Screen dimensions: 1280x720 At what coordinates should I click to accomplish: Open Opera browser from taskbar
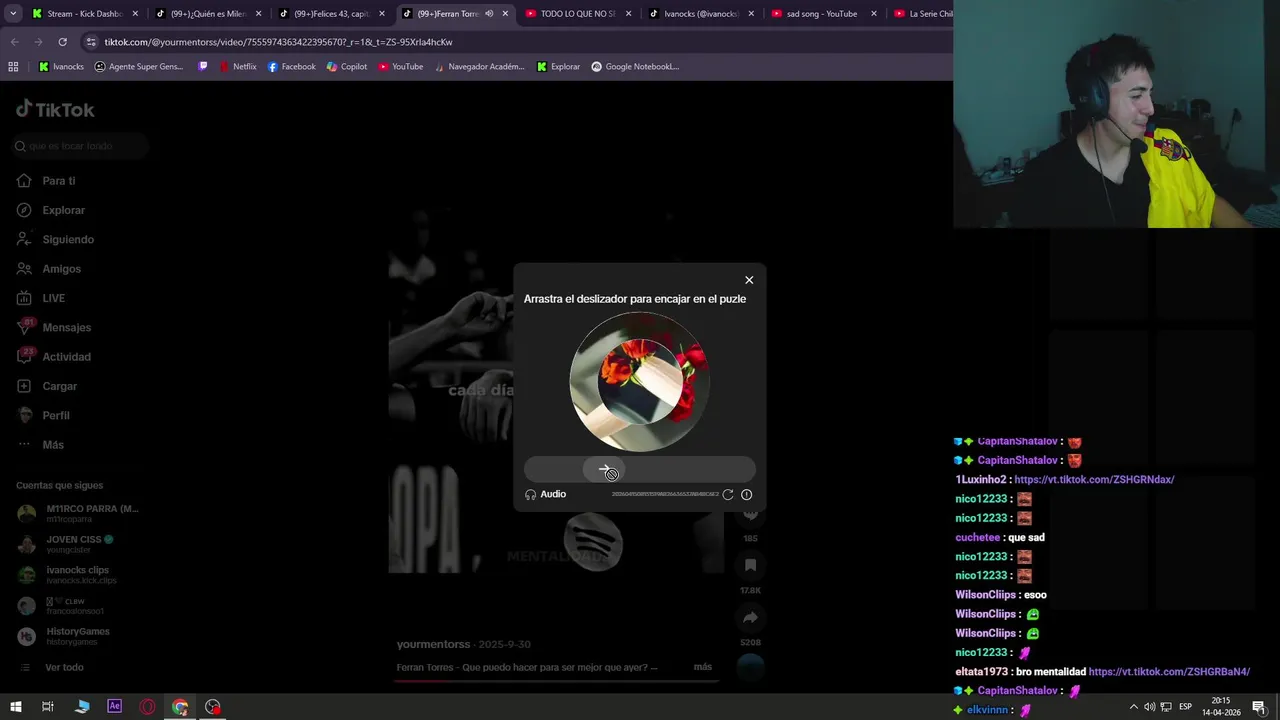(147, 707)
